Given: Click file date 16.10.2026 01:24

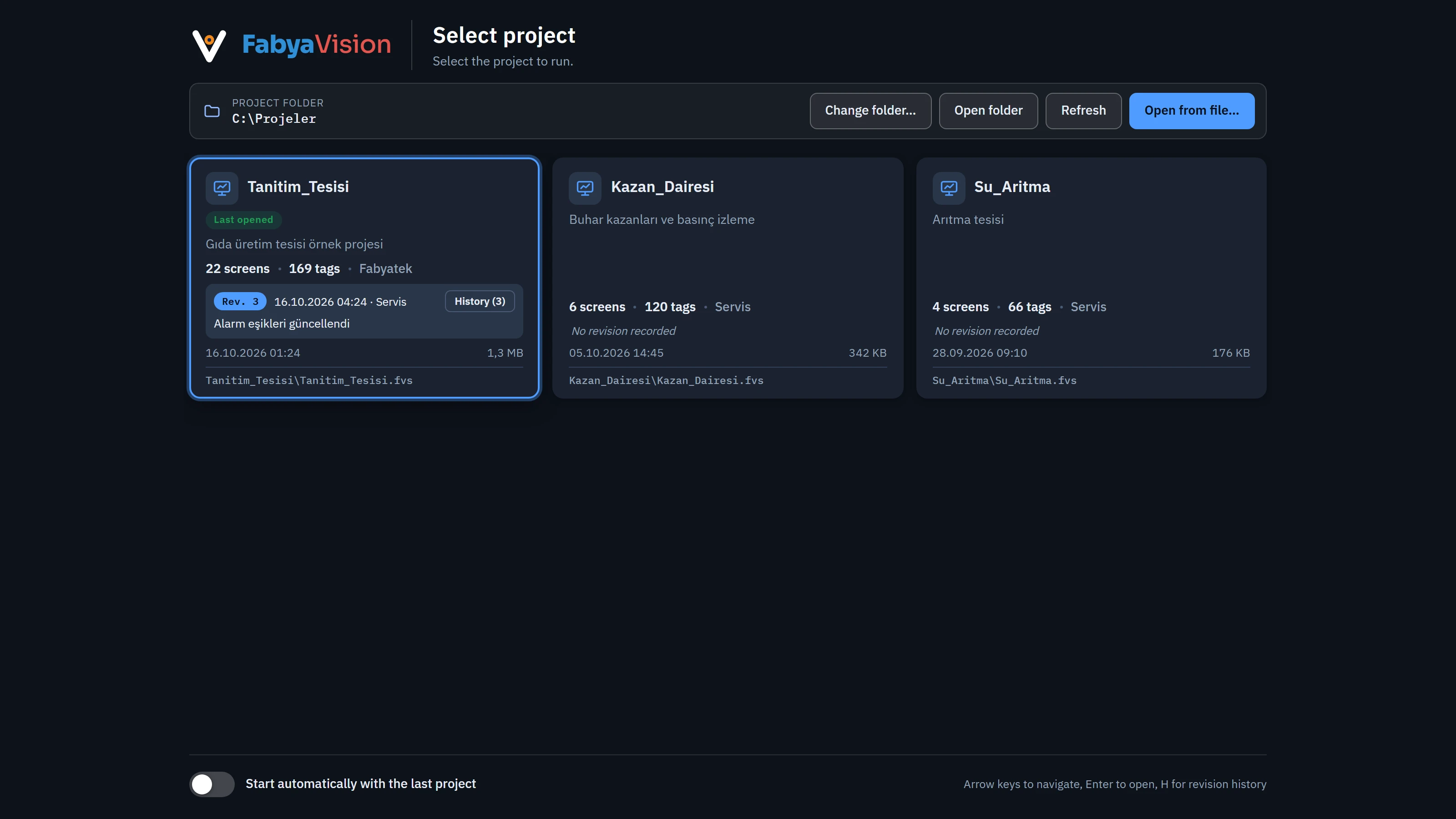Looking at the screenshot, I should (x=253, y=353).
